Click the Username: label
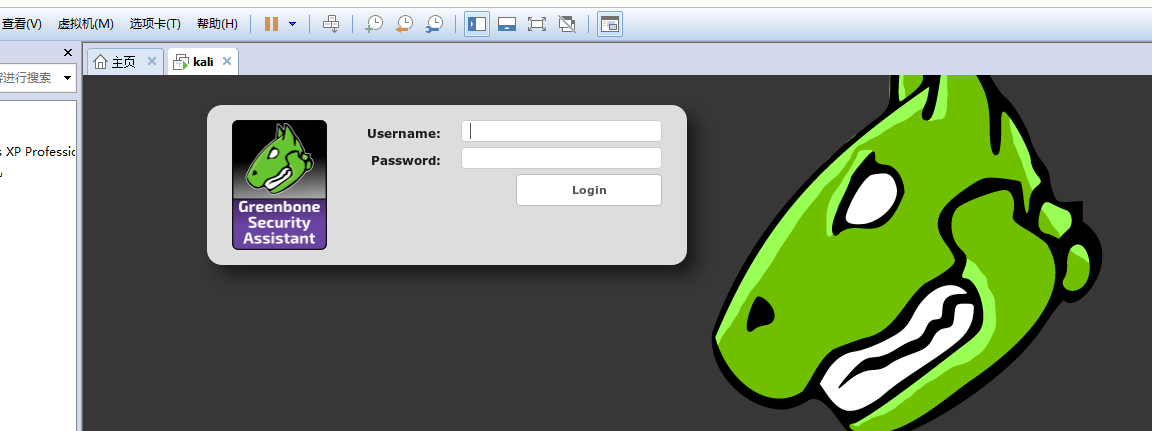1152x431 pixels. point(403,134)
